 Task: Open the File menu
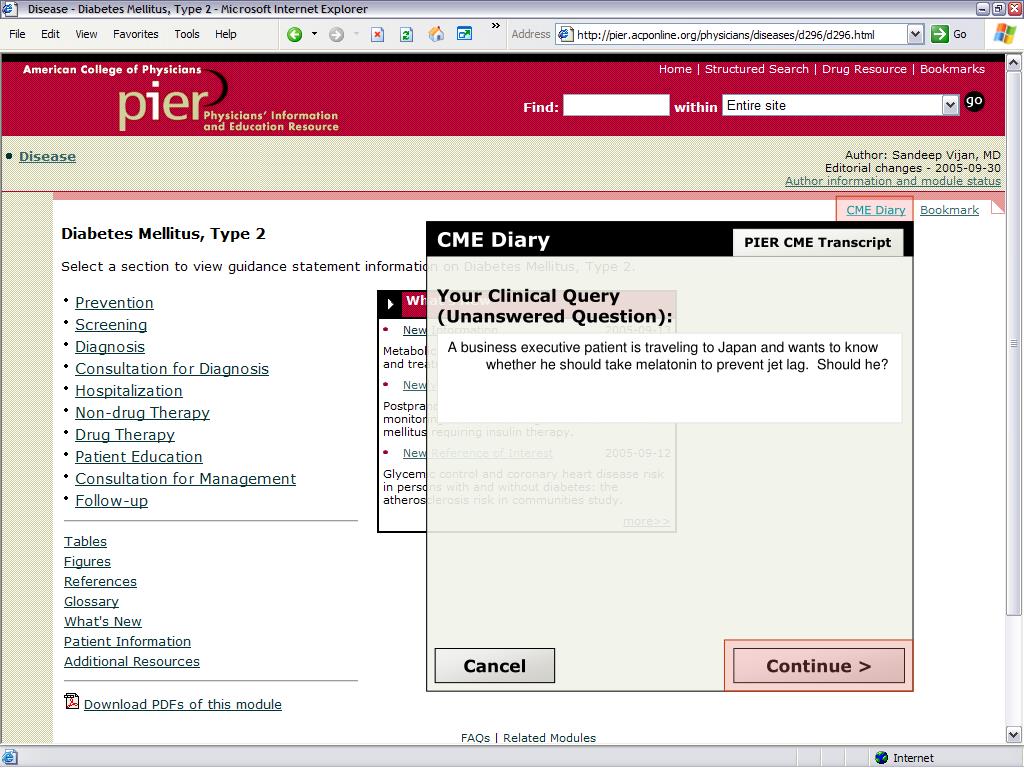18,34
